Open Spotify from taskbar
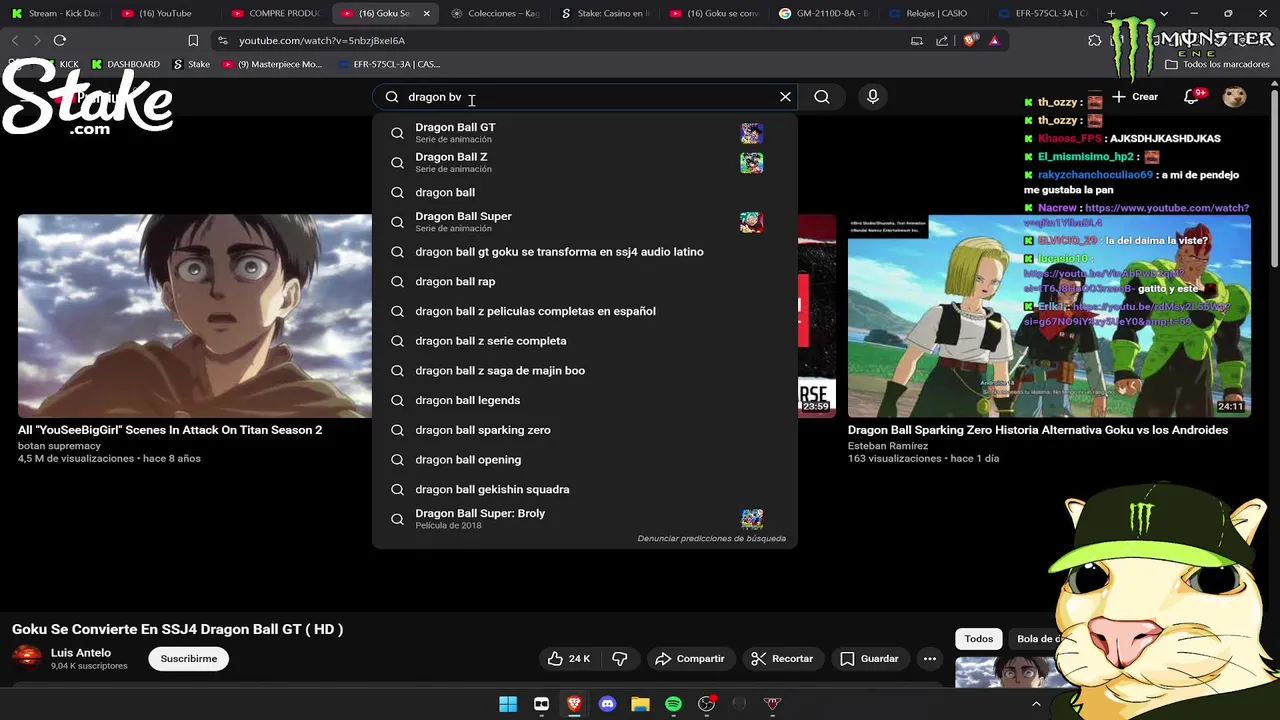Image resolution: width=1280 pixels, height=720 pixels. [x=673, y=704]
